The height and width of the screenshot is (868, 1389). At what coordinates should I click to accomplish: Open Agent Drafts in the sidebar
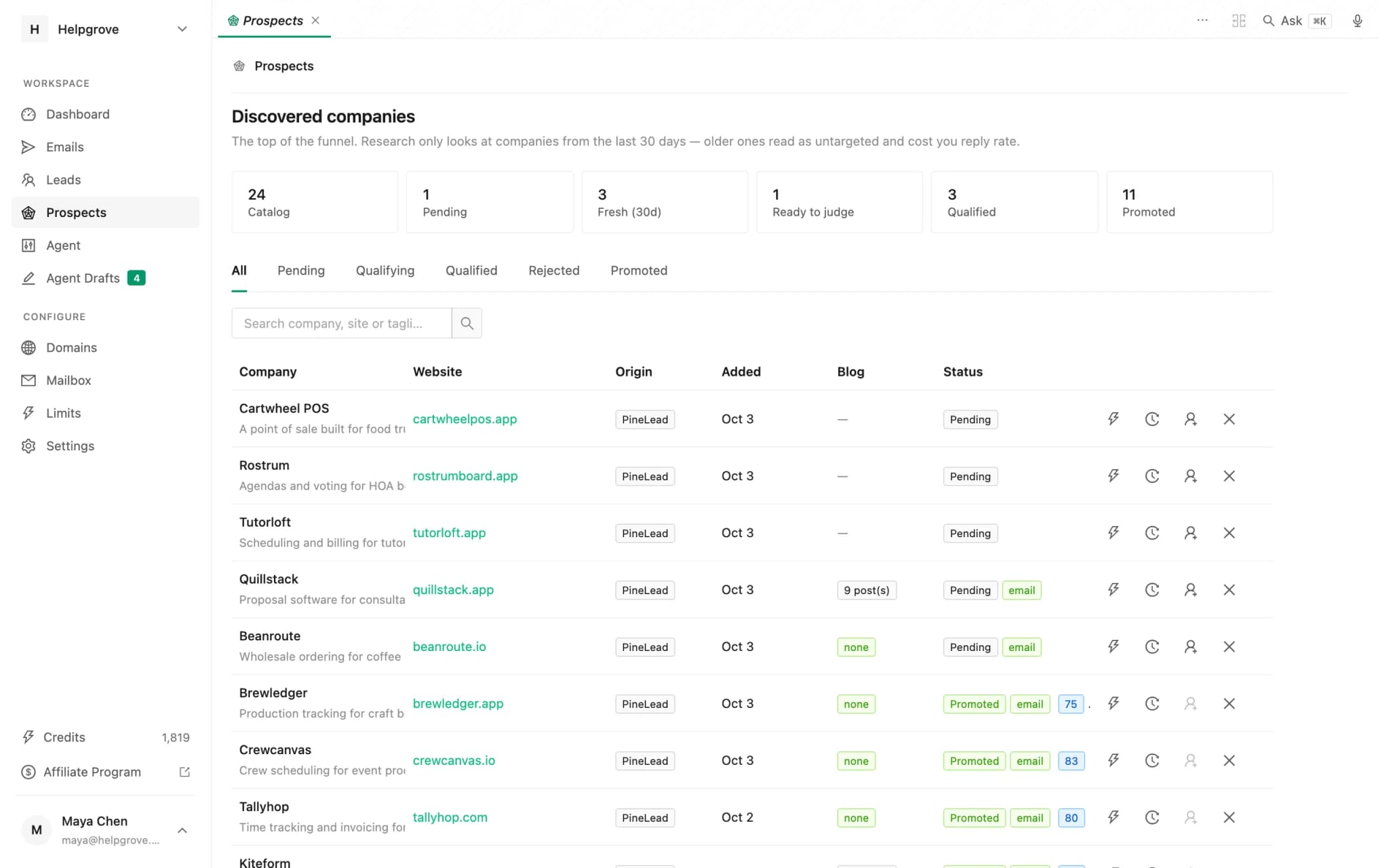point(105,278)
